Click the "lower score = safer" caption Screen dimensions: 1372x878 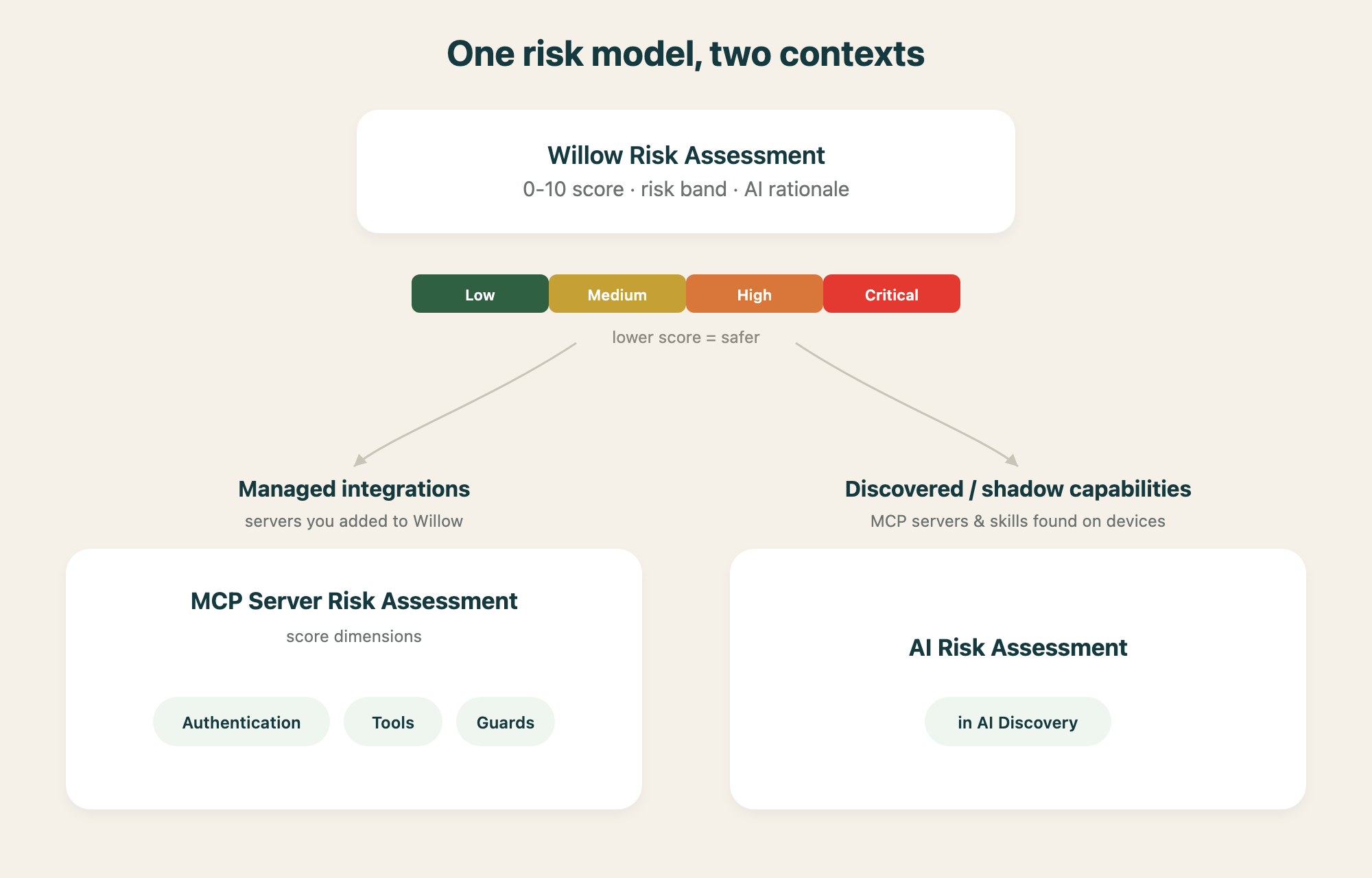pyautogui.click(x=686, y=337)
